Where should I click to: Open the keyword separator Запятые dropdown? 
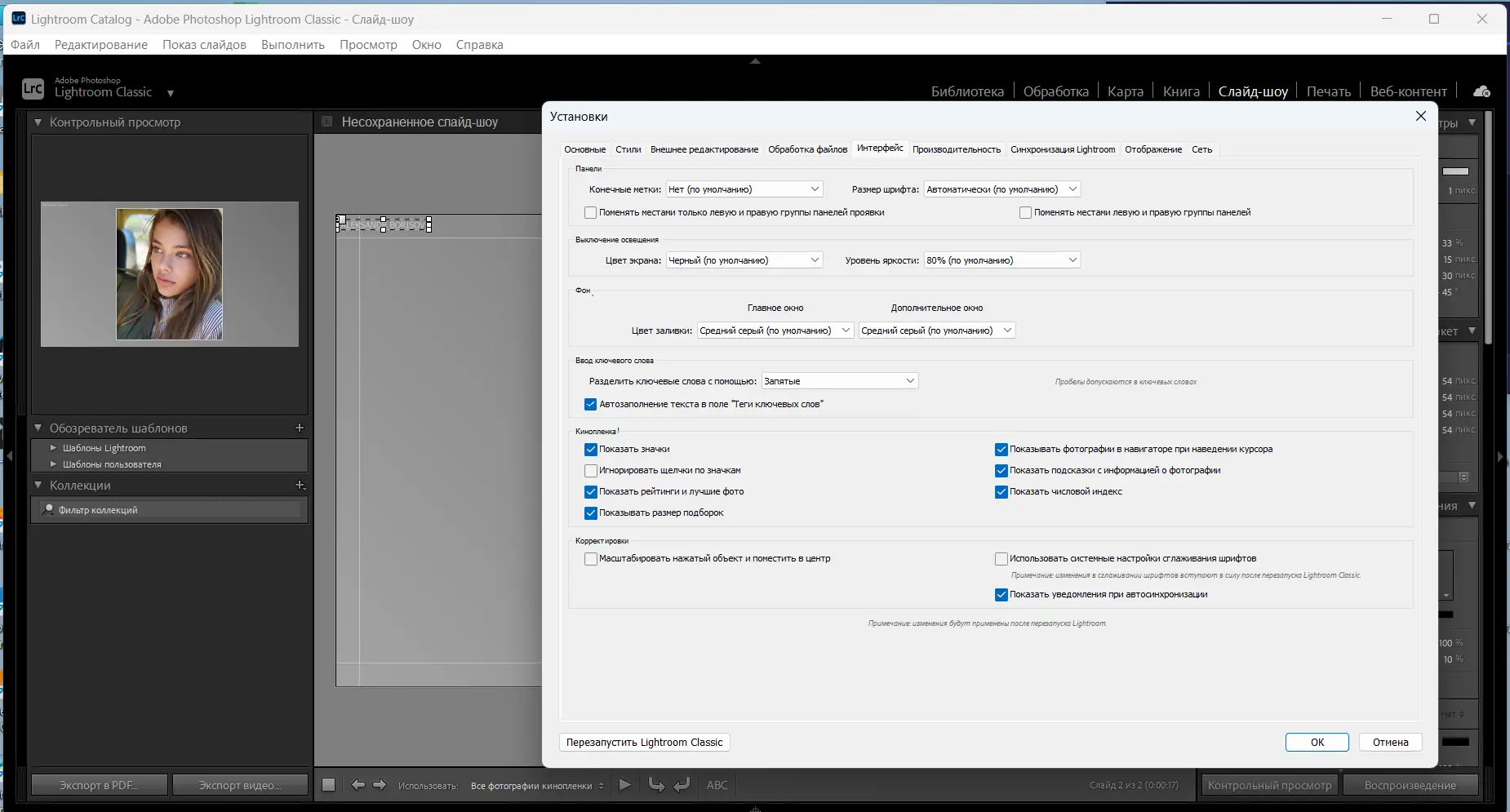(840, 381)
